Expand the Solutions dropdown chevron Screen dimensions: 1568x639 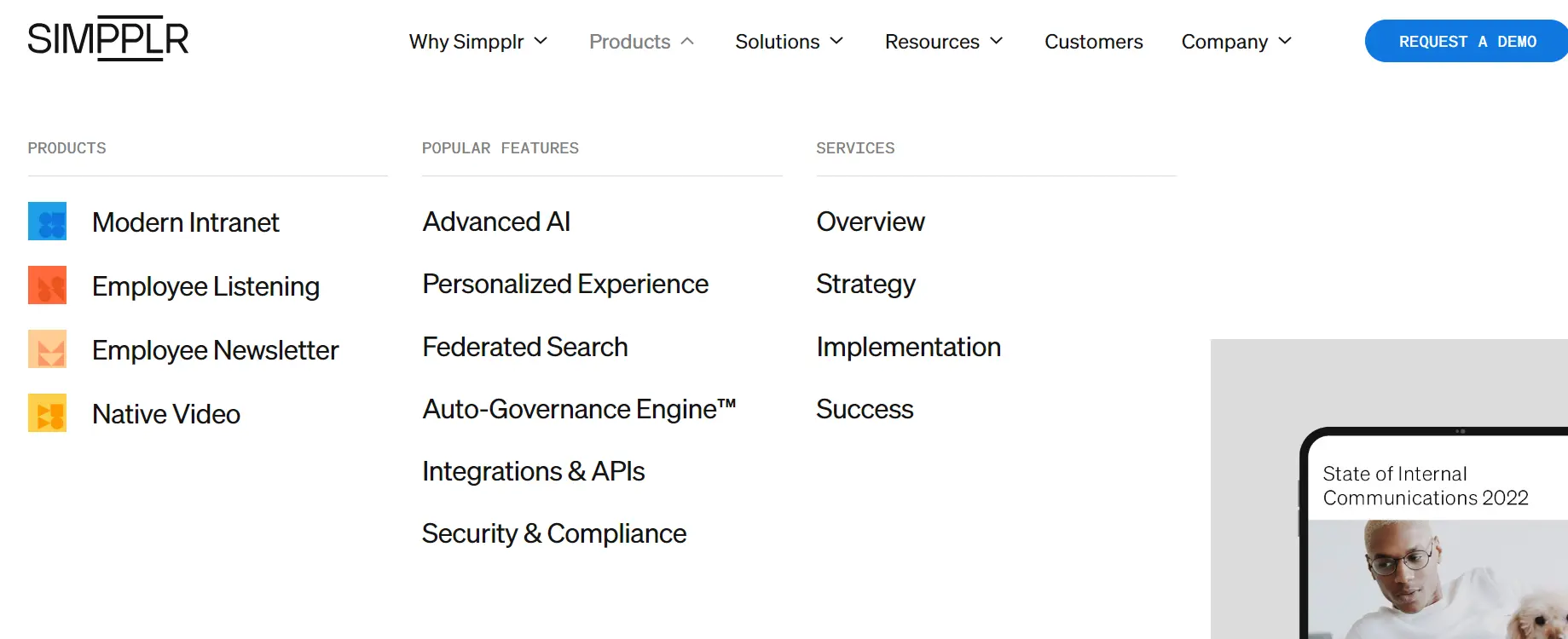point(836,41)
